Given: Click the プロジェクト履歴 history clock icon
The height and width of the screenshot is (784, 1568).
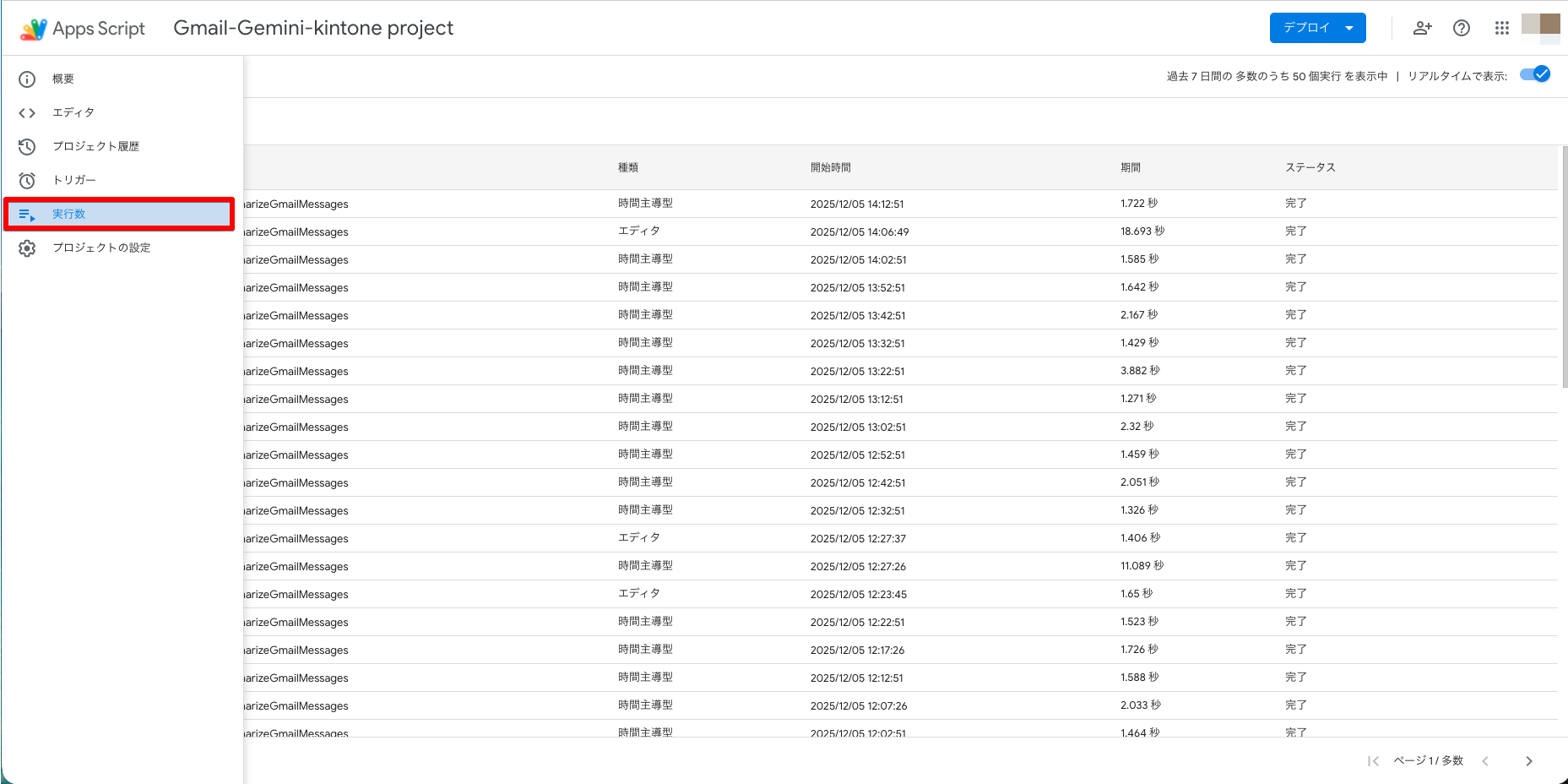Looking at the screenshot, I should click(x=27, y=147).
